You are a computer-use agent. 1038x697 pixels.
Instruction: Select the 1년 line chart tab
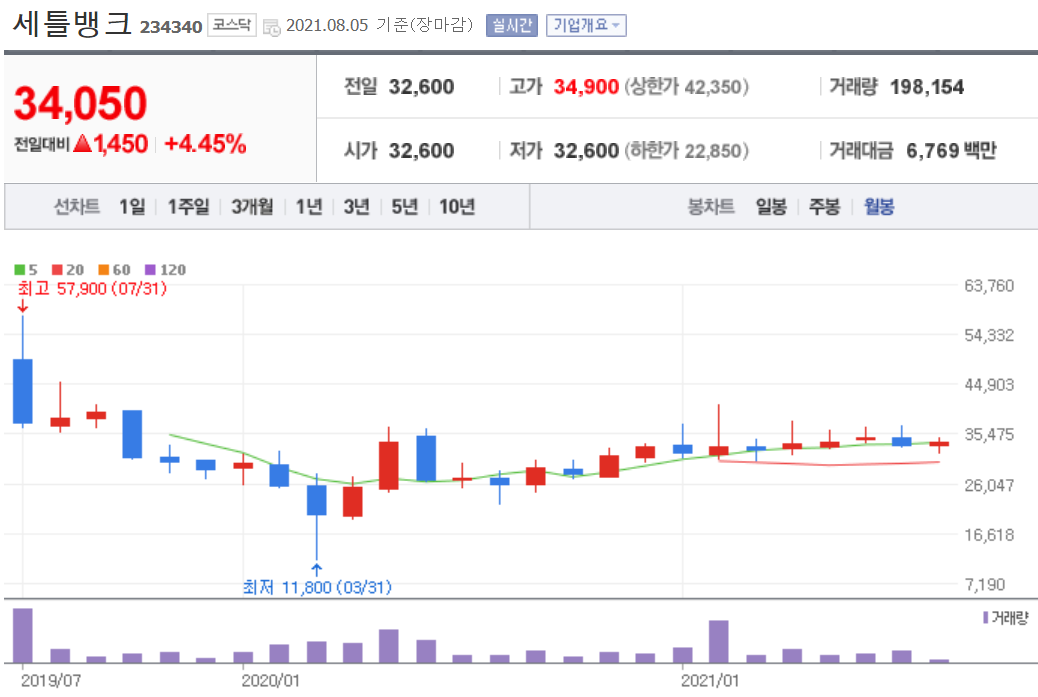[x=308, y=207]
